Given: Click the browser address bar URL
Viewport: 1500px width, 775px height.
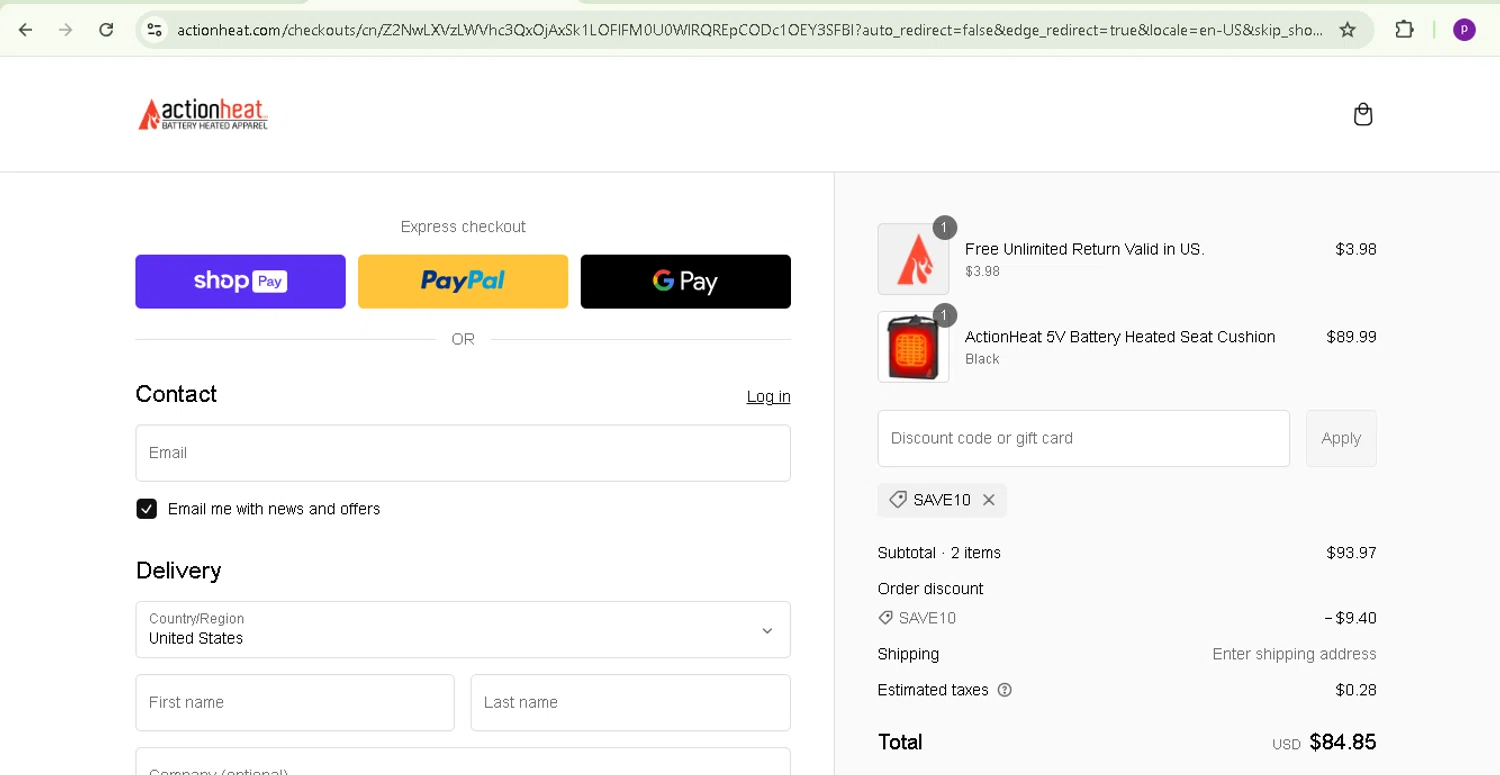Looking at the screenshot, I should tap(750, 30).
